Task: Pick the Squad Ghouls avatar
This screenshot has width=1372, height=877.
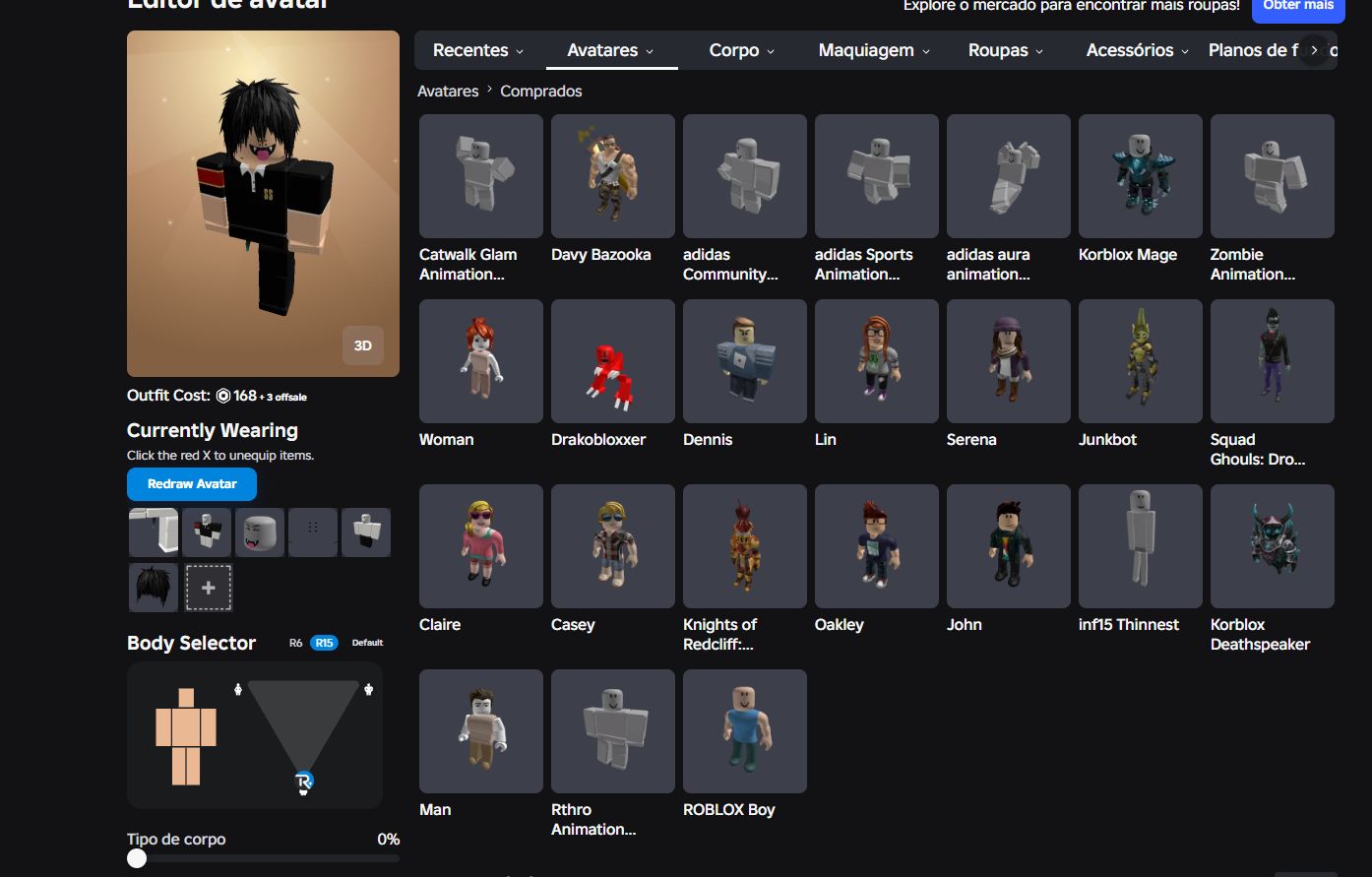Action: pos(1273,361)
